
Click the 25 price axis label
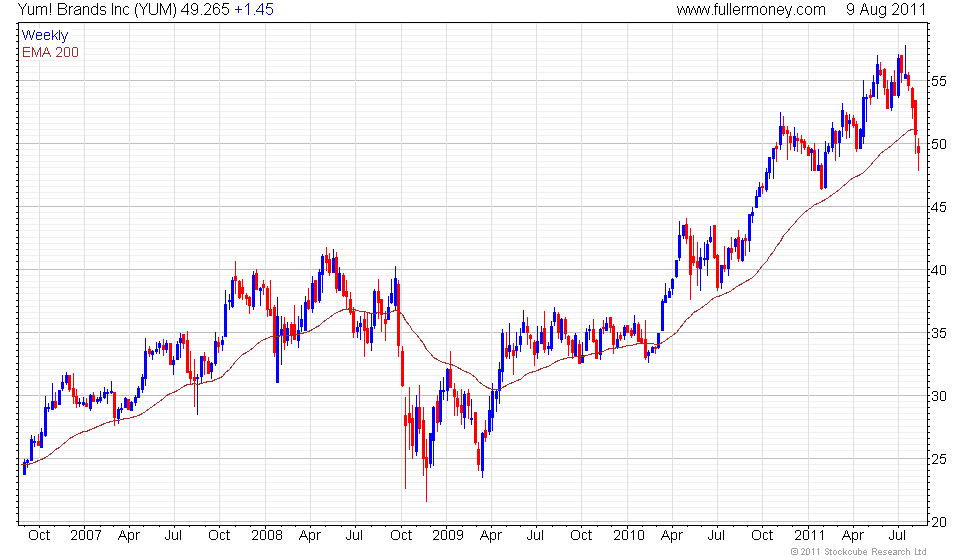(939, 459)
